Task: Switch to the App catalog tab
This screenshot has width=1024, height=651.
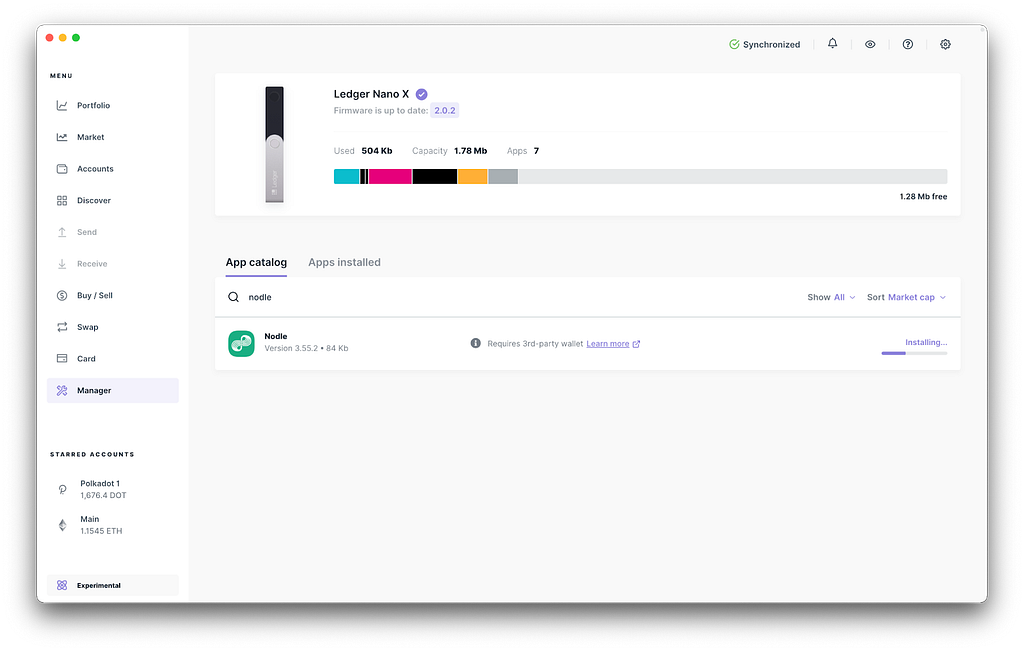Action: pyautogui.click(x=256, y=262)
